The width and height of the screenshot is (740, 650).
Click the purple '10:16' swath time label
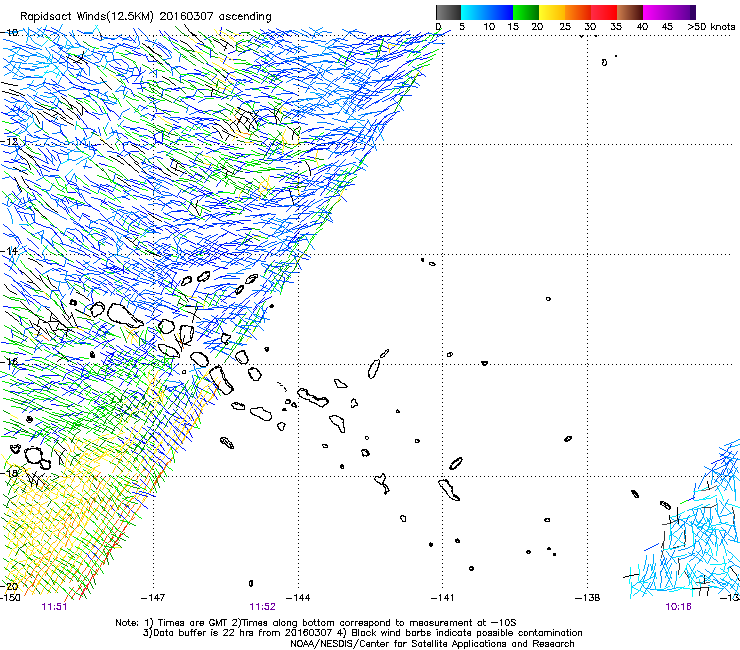click(x=678, y=607)
